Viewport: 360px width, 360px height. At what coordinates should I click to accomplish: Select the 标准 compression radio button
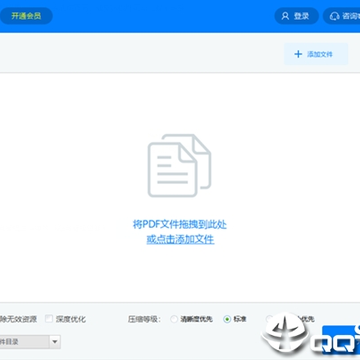tap(227, 319)
